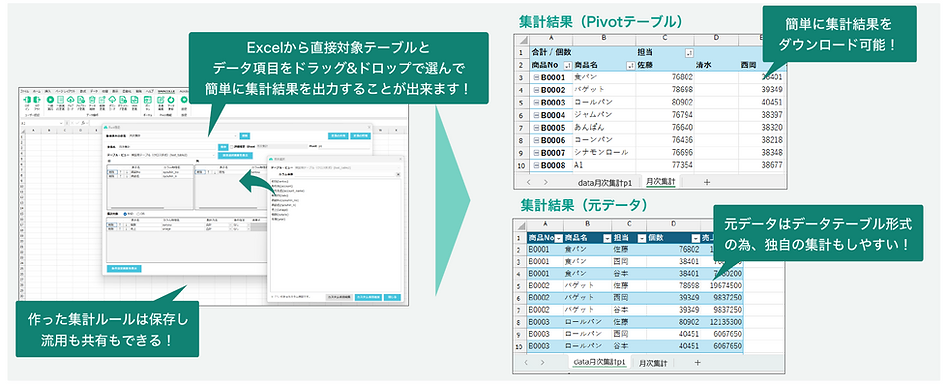Open the ヘルプ tab in the Excel ribbon

[x=150, y=91]
